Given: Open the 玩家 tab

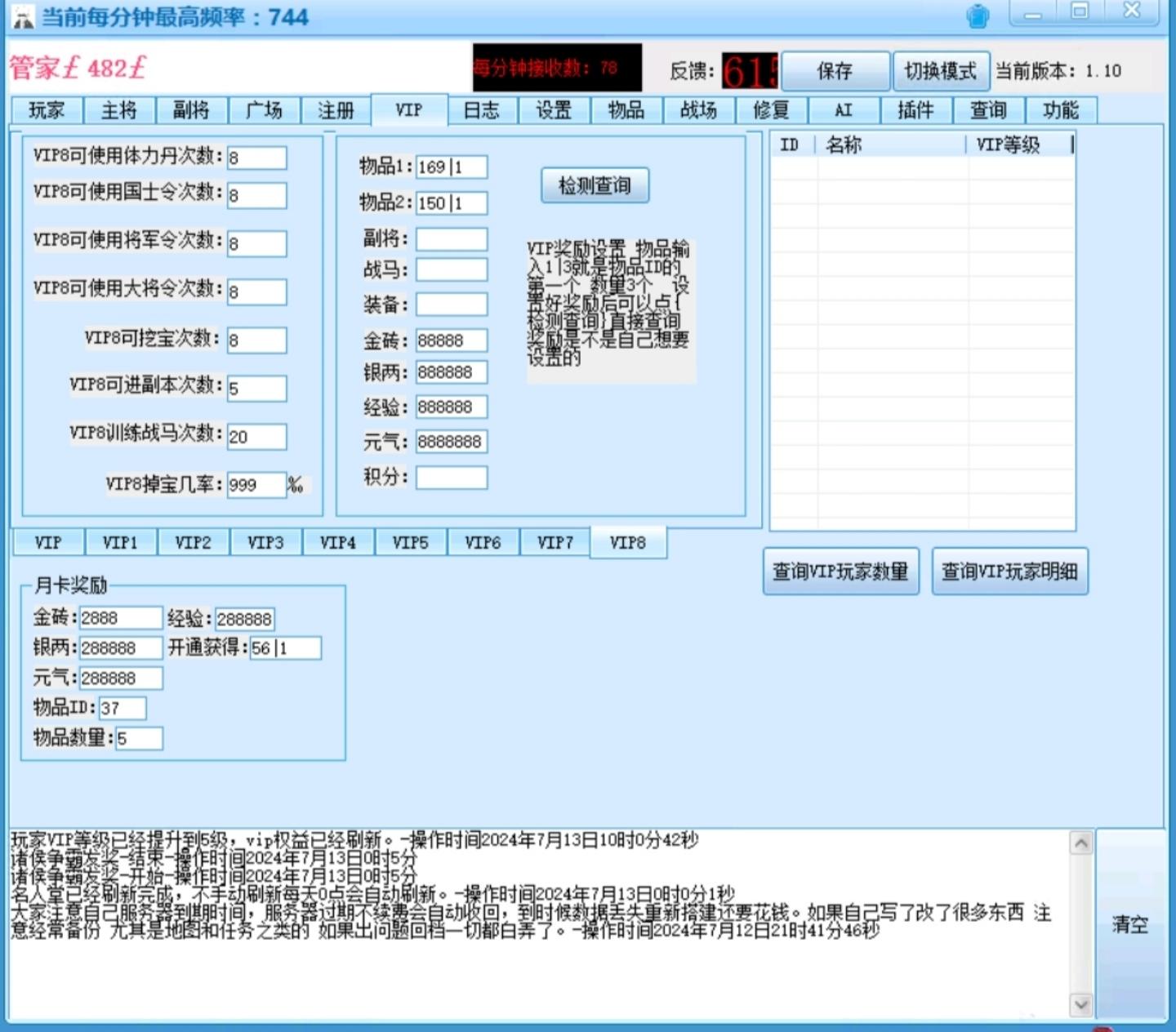Looking at the screenshot, I should coord(47,110).
